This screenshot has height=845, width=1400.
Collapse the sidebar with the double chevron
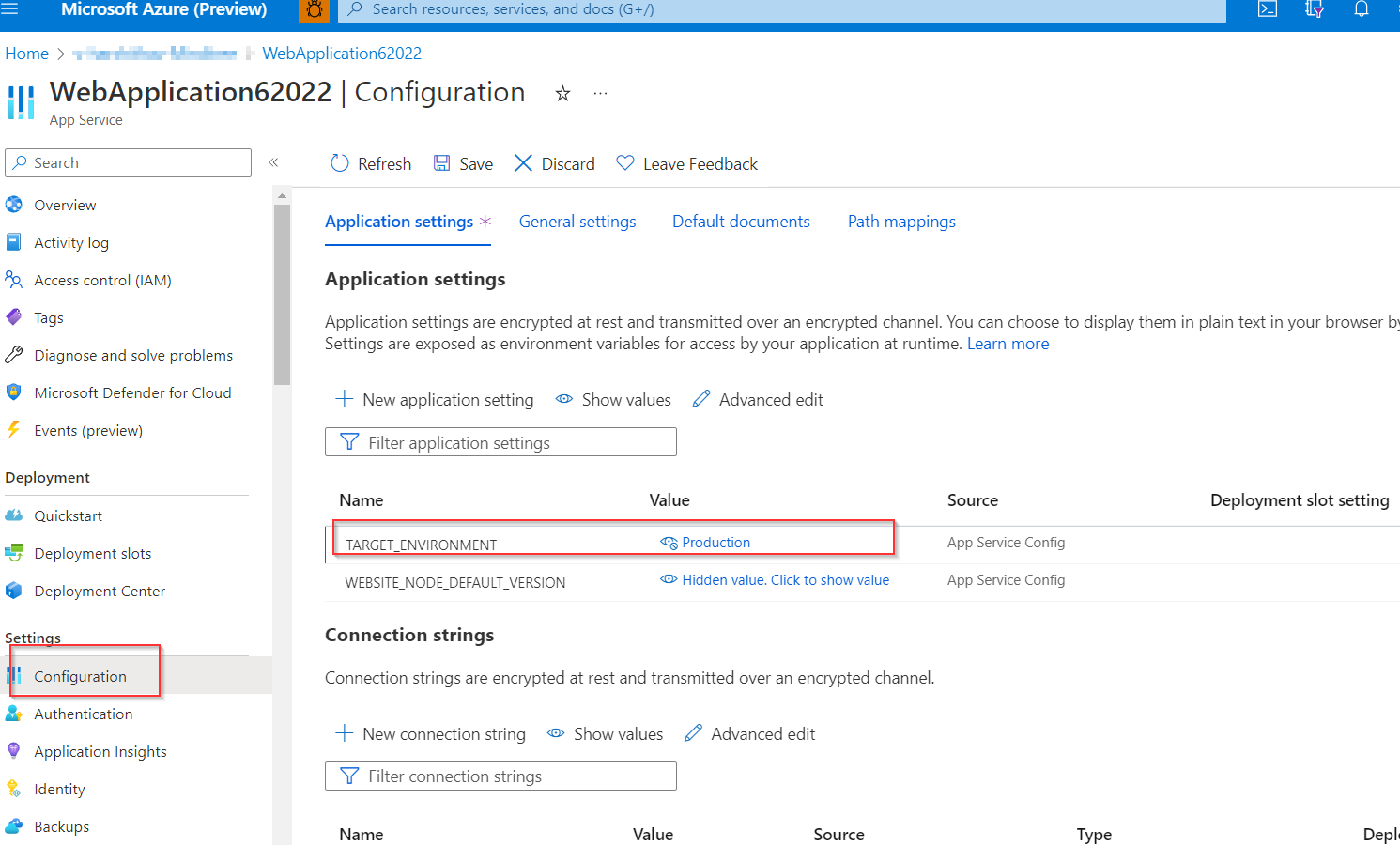[x=274, y=162]
